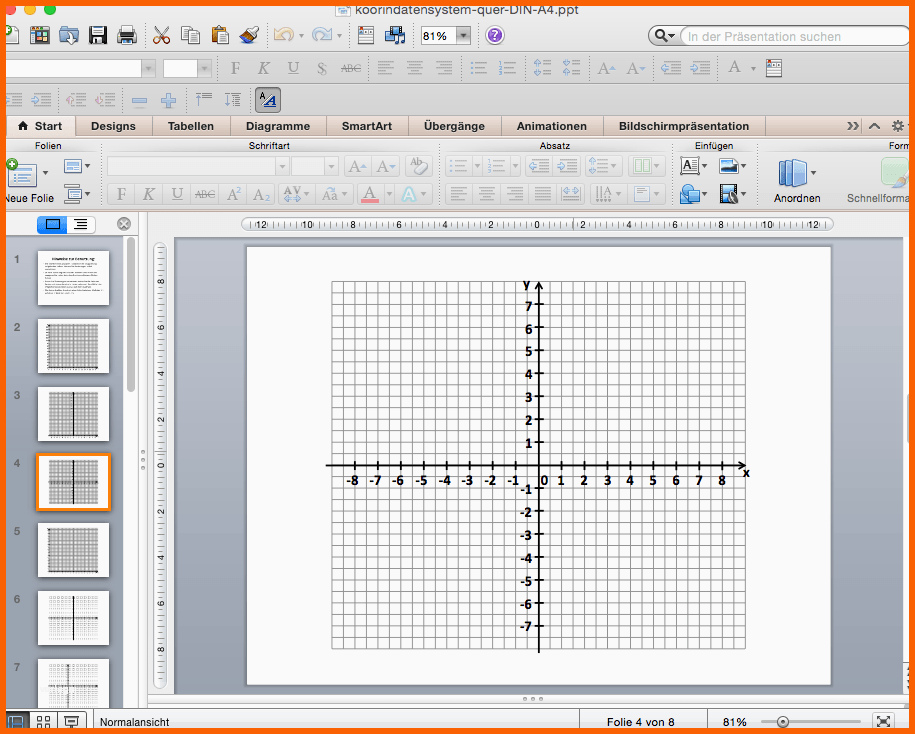The image size is (915, 734).
Task: Click the Print icon in toolbar
Action: 127,36
